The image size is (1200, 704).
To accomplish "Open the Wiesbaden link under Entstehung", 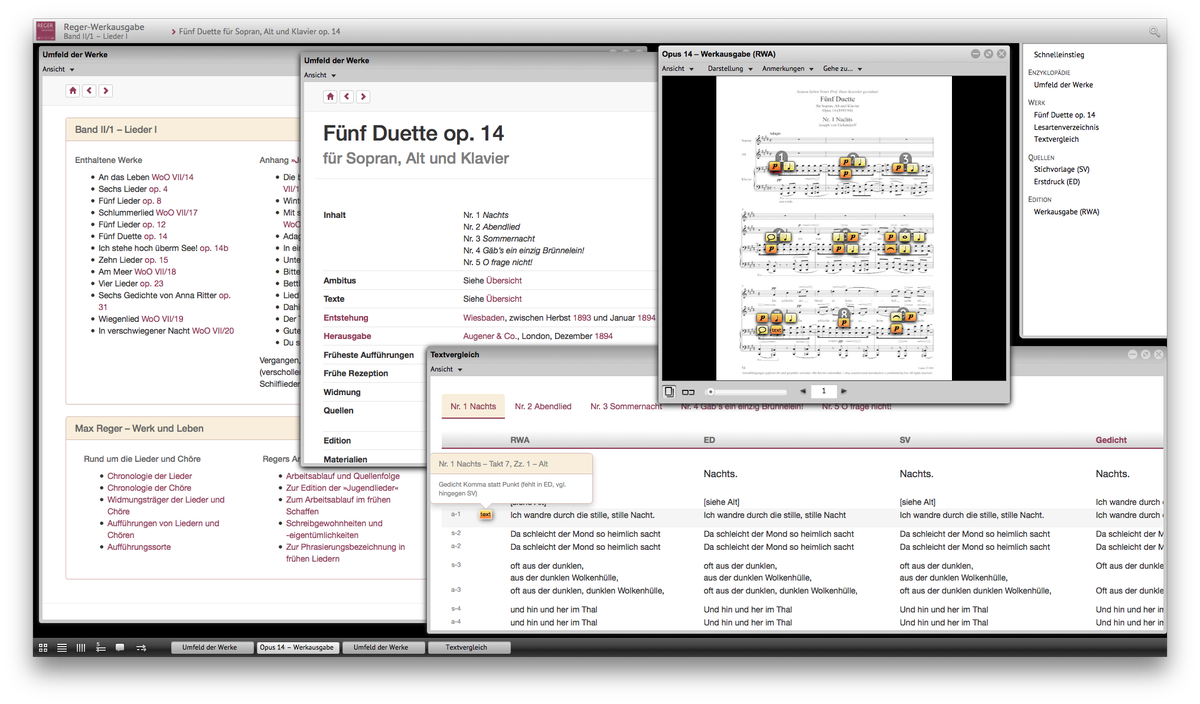I will [484, 317].
